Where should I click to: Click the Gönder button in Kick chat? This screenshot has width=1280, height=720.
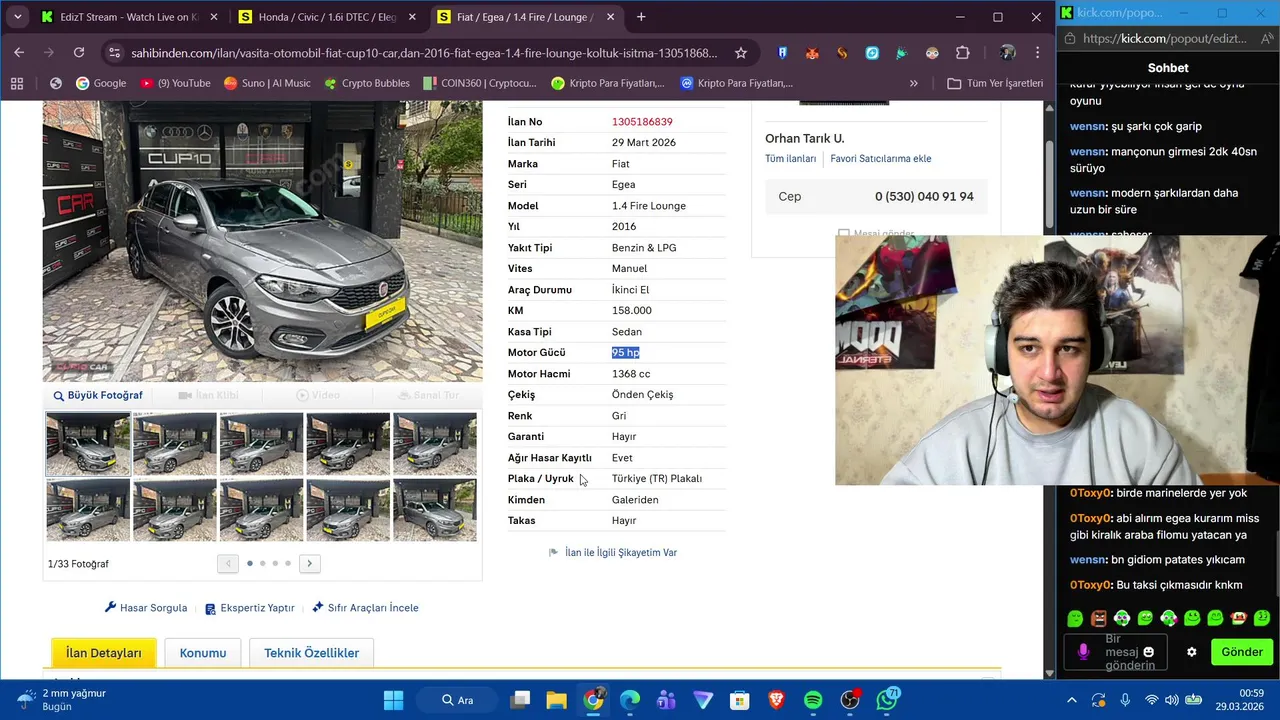(x=1242, y=652)
